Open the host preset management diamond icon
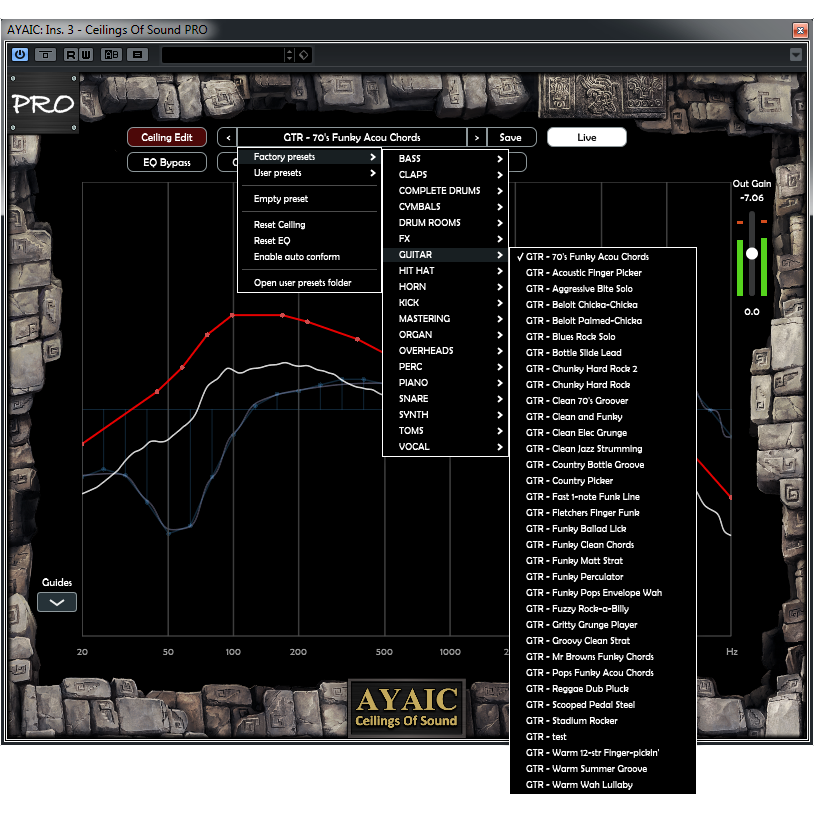 [x=304, y=55]
